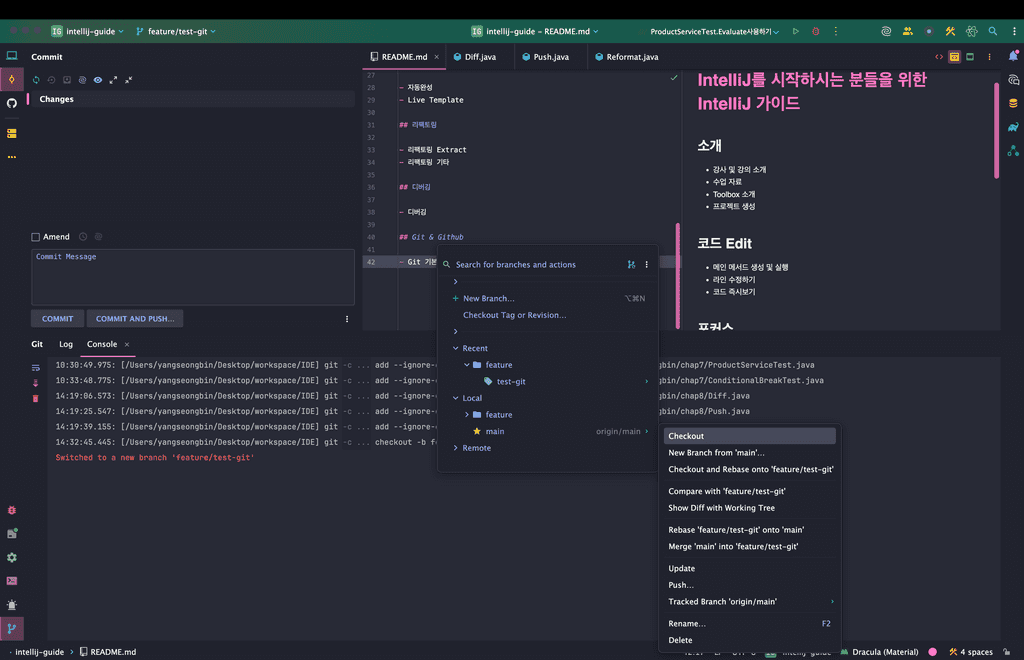This screenshot has width=1024, height=660.
Task: Click the Search Everywhere magnifier icon
Action: coord(993,31)
